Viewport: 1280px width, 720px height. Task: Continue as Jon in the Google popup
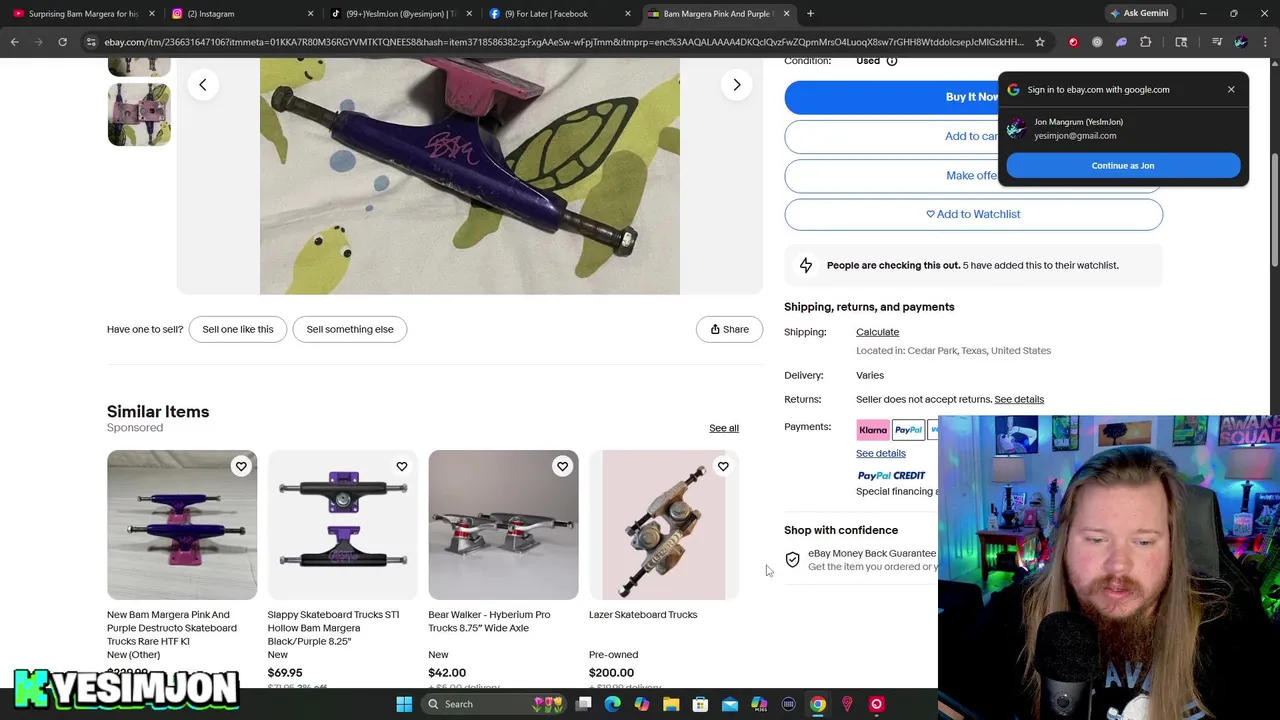(1123, 166)
